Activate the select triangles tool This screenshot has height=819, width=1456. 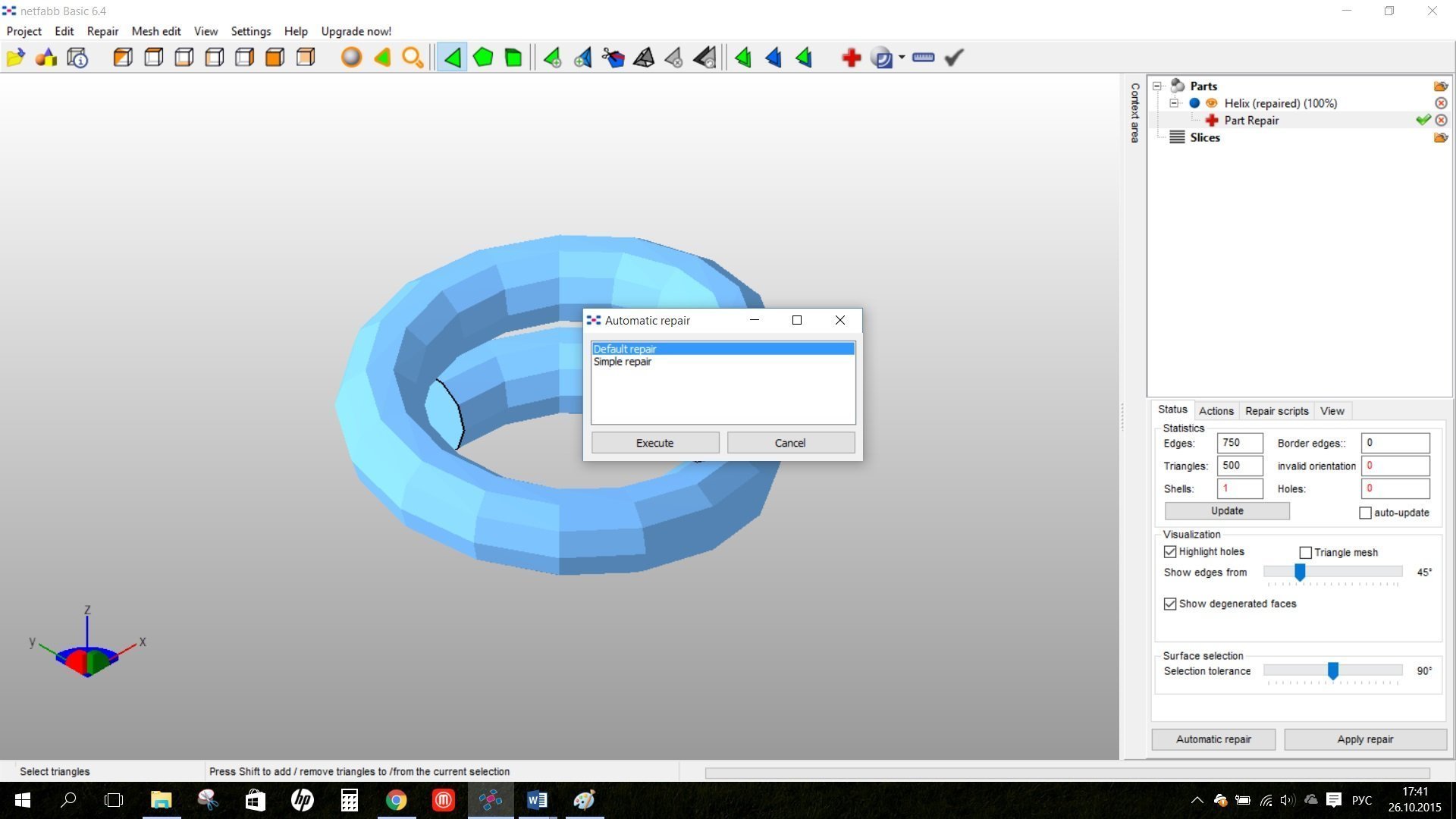pos(453,58)
